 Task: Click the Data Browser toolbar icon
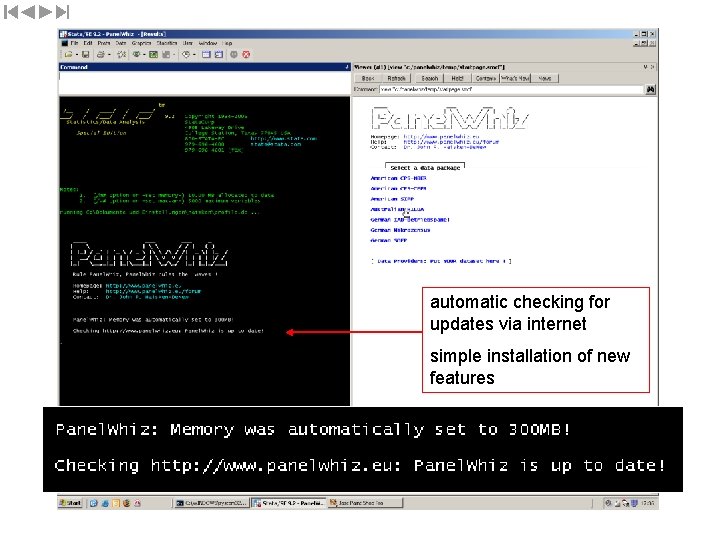[219, 55]
